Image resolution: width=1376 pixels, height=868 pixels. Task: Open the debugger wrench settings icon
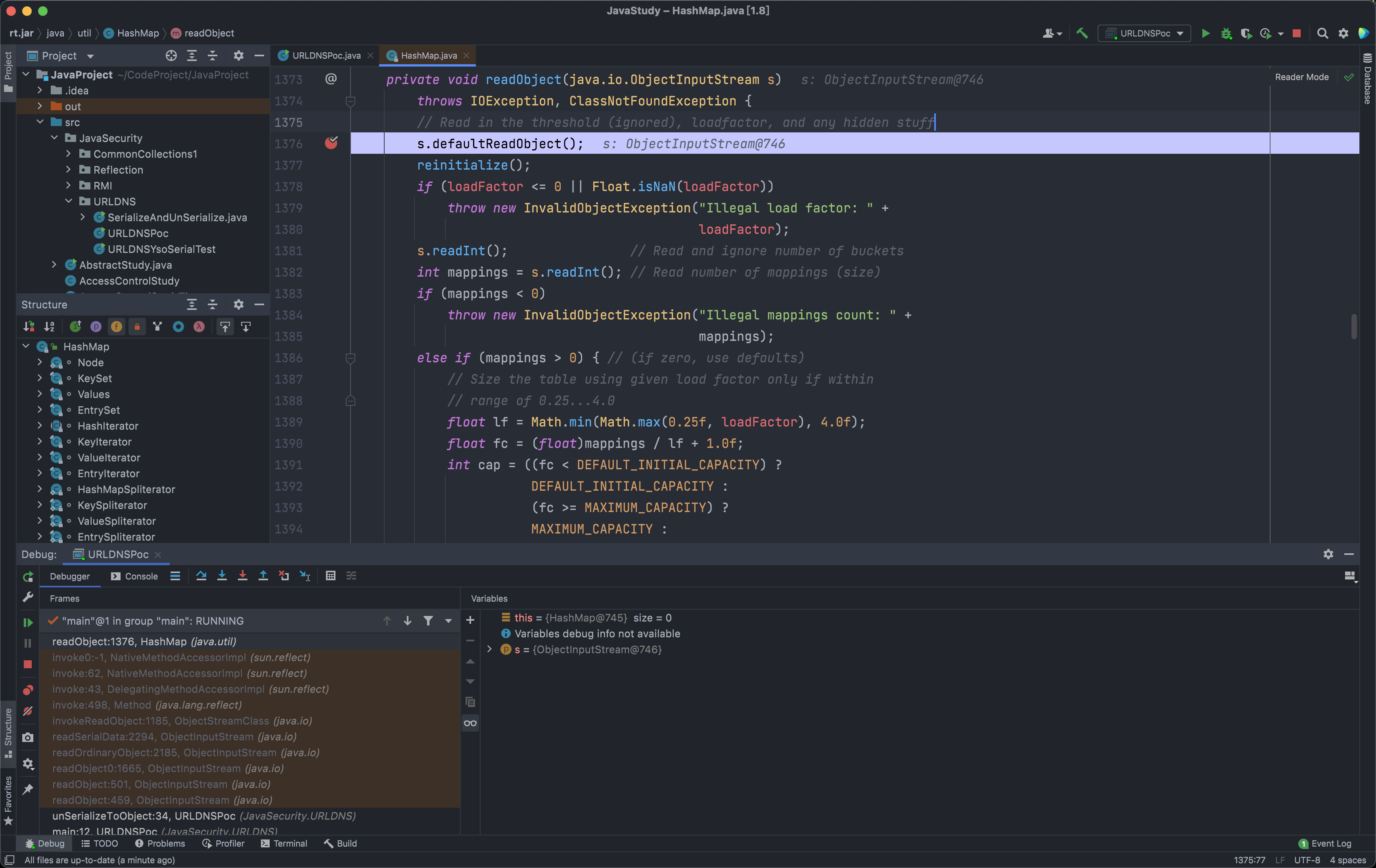coord(27,597)
